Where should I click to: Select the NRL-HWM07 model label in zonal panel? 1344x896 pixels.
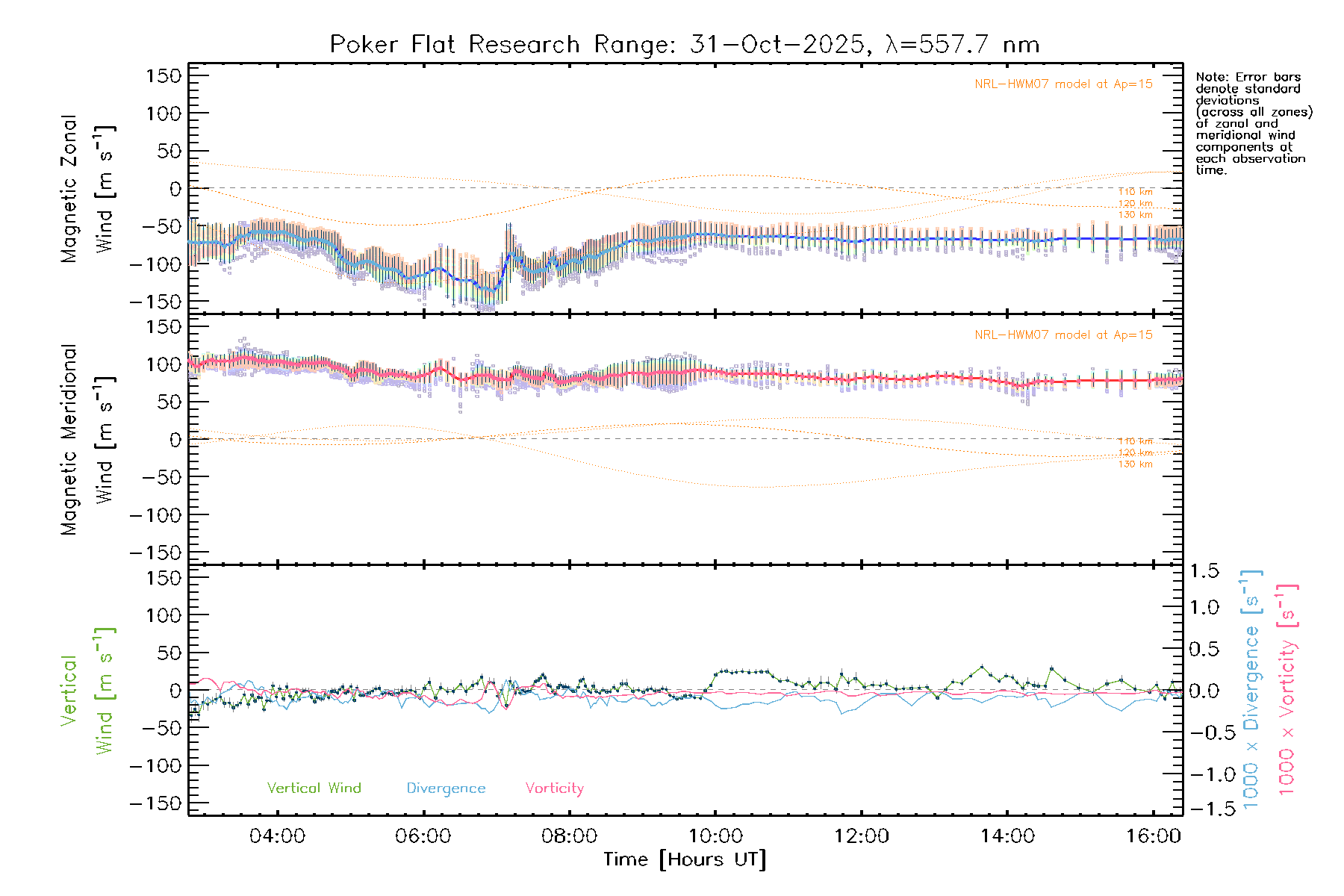click(1063, 84)
